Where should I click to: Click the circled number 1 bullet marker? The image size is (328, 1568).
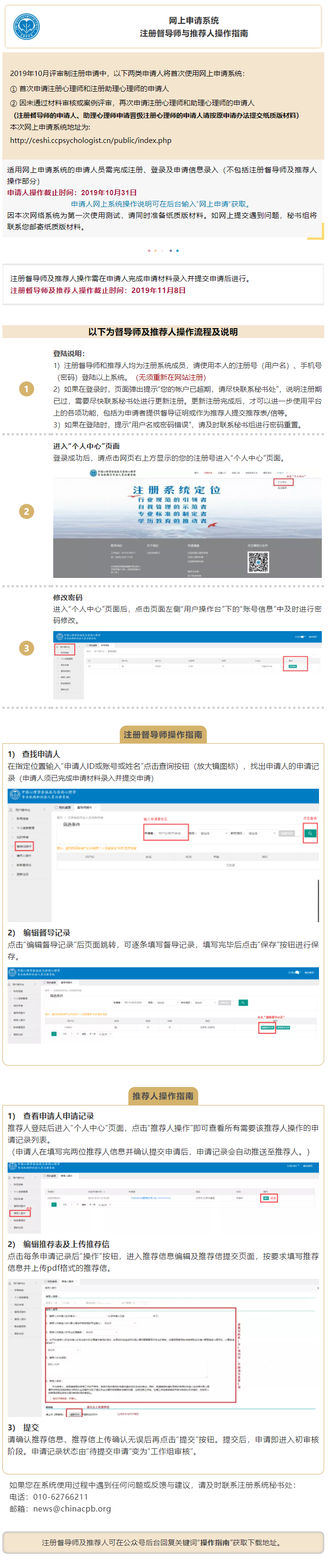[x=13, y=89]
